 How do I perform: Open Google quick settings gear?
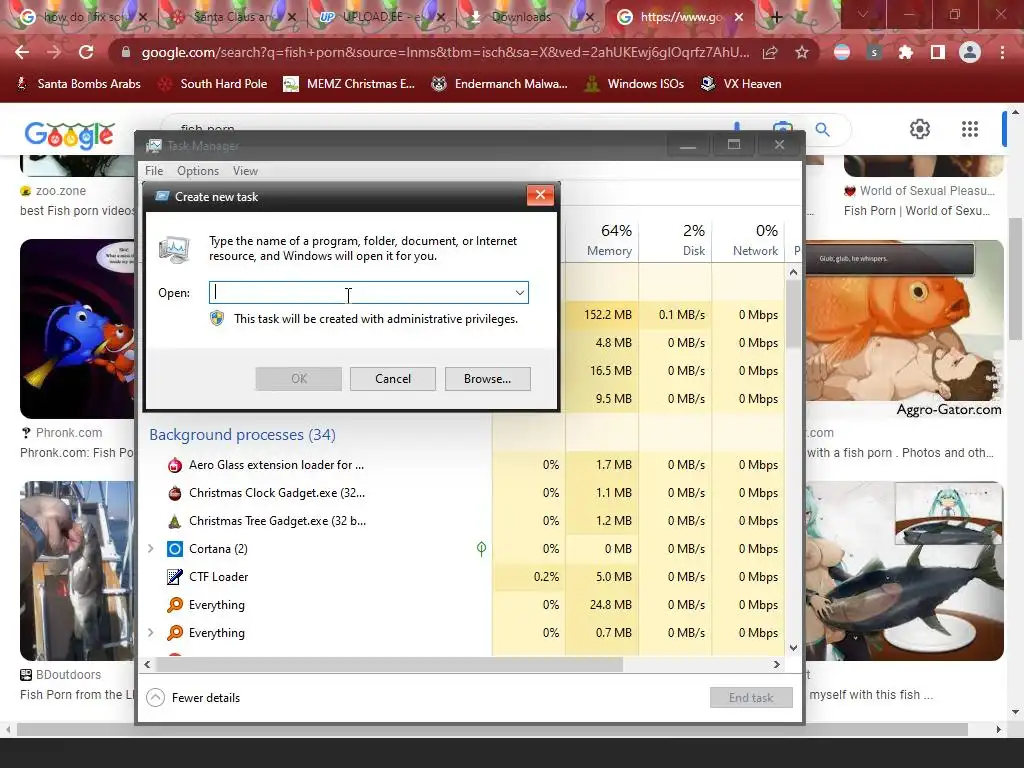(920, 129)
